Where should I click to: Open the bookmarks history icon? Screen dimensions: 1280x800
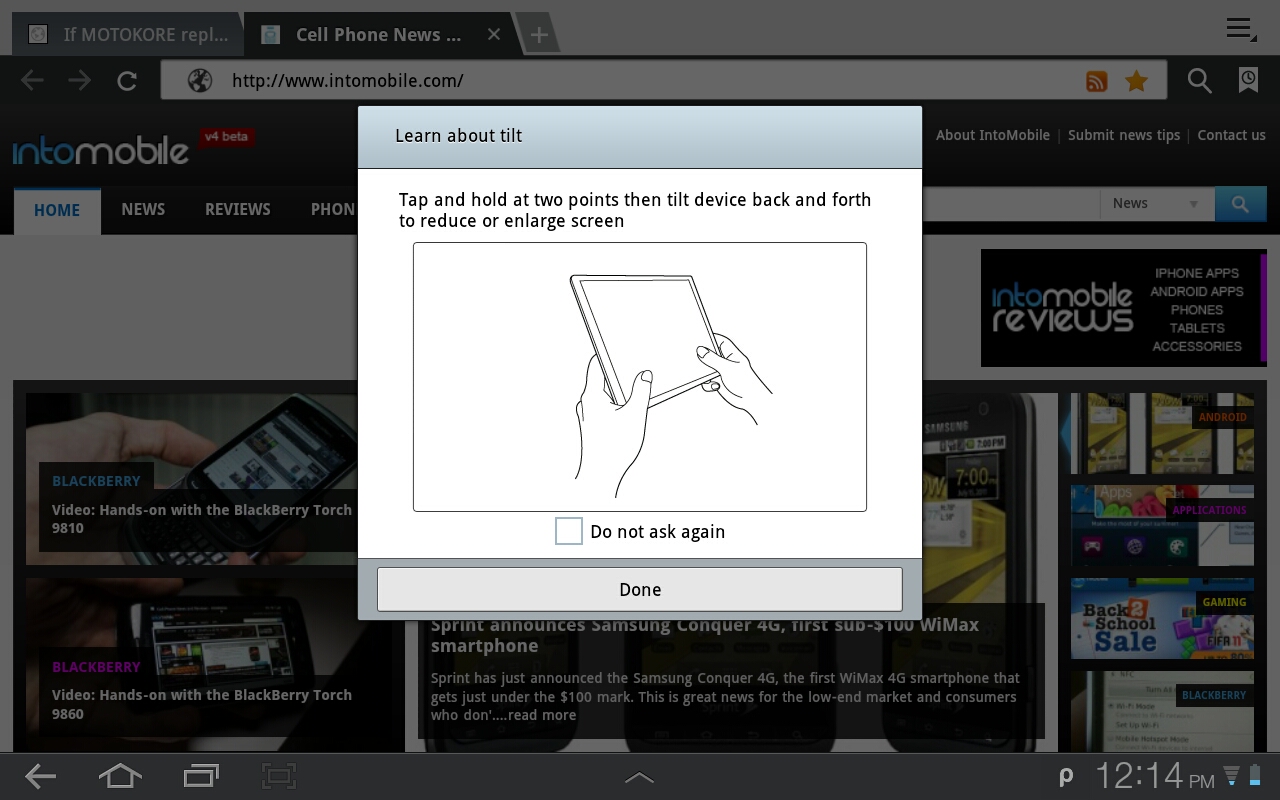click(1248, 81)
